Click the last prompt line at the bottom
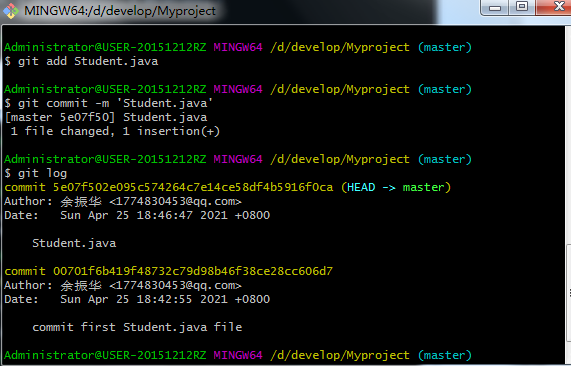Screen dimensions: 571x366 pos(238,355)
